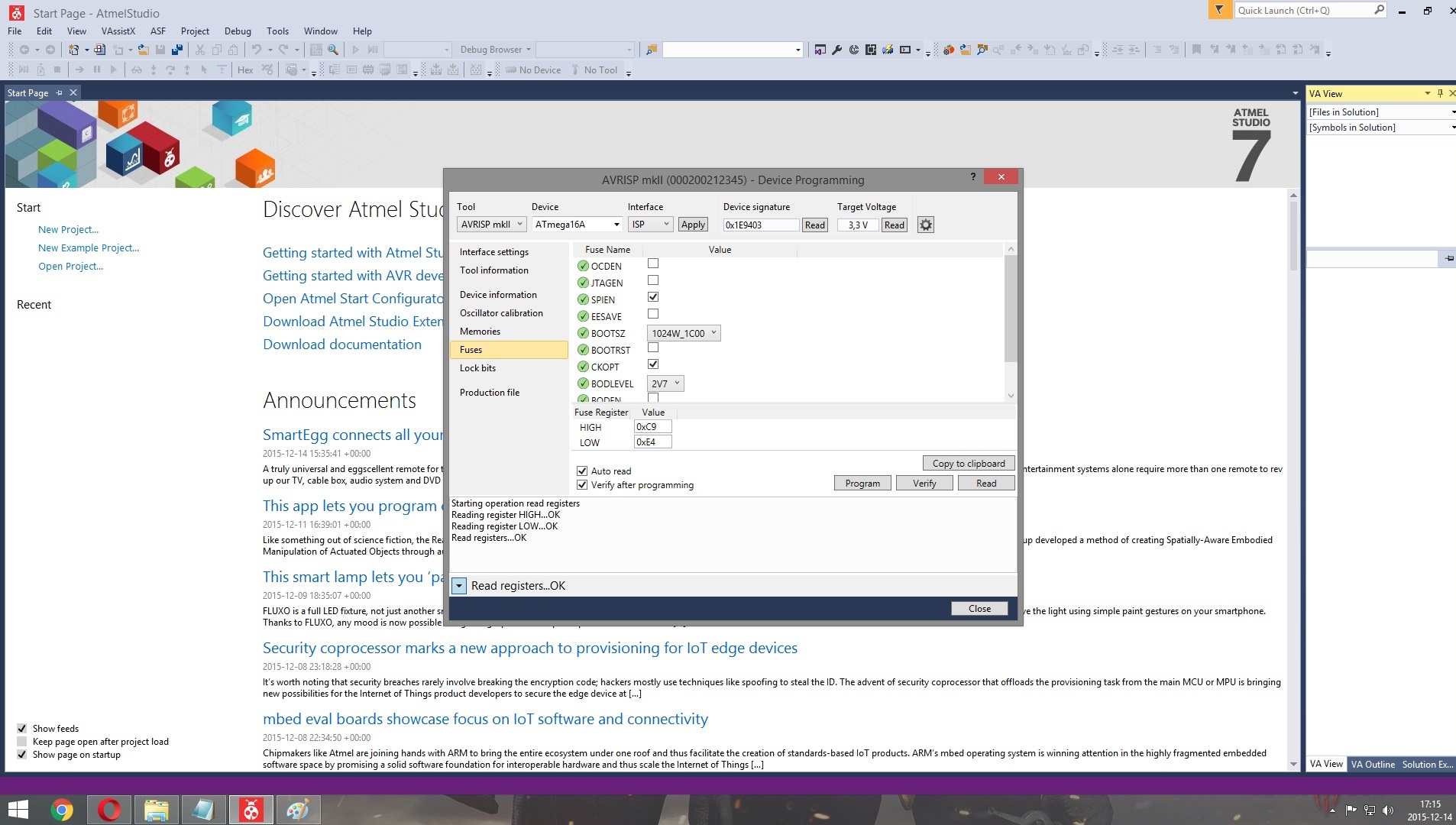Select Lock bits in the programming sidebar
Screen dimensions: 1456x825
477,368
